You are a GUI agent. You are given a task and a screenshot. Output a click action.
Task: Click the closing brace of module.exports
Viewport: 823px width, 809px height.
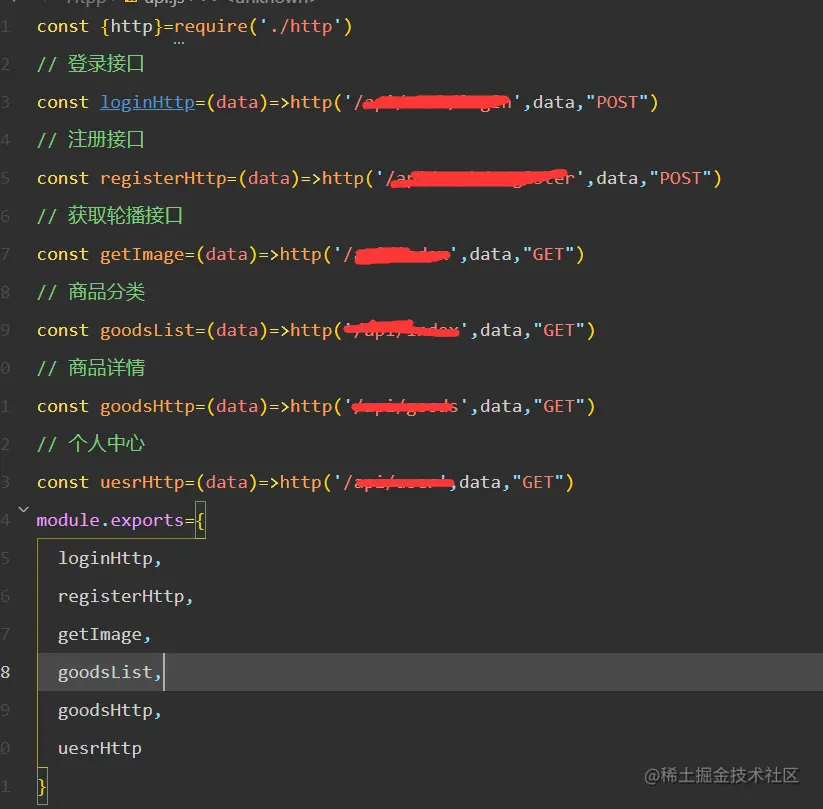42,786
